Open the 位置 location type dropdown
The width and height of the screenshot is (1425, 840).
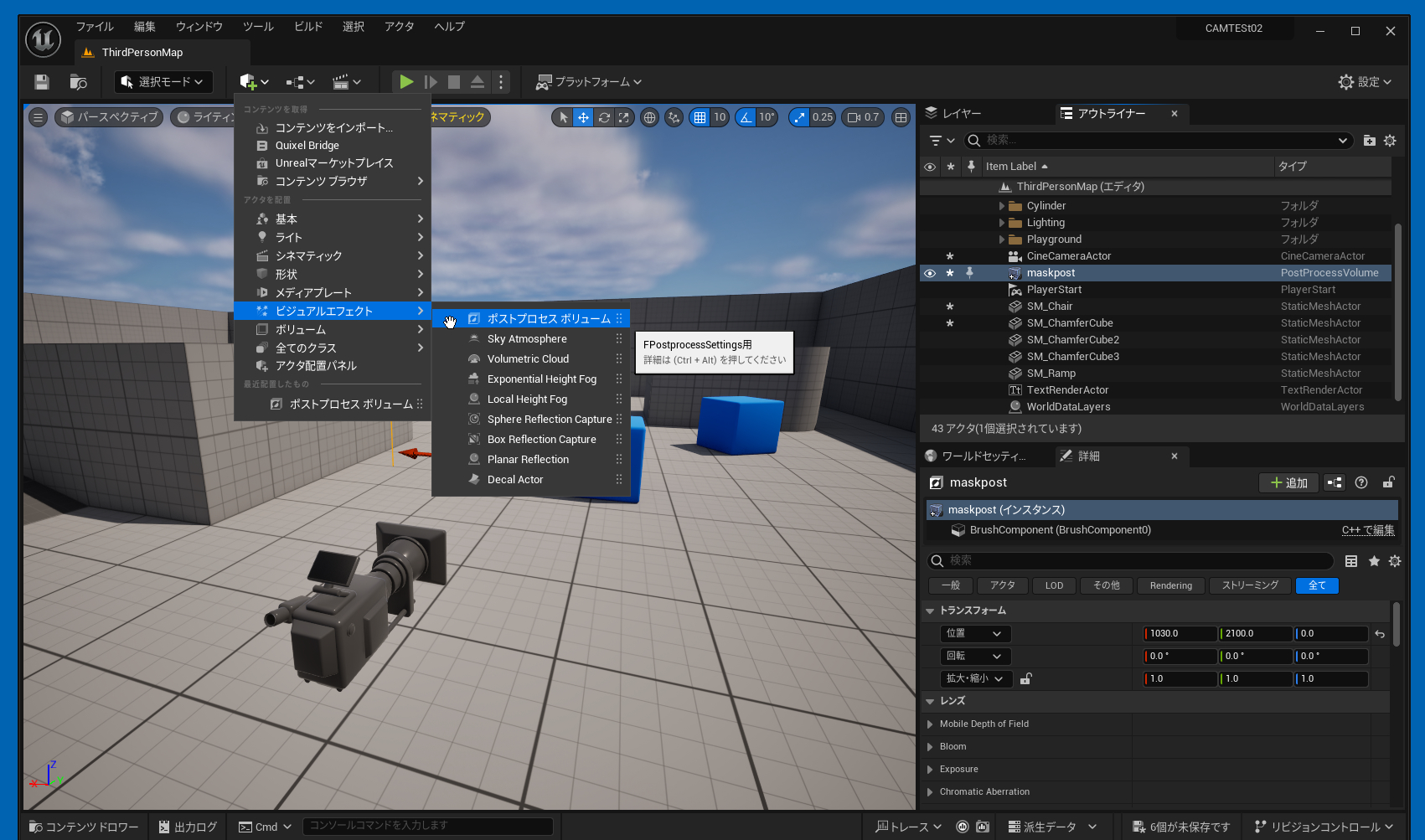click(x=975, y=634)
